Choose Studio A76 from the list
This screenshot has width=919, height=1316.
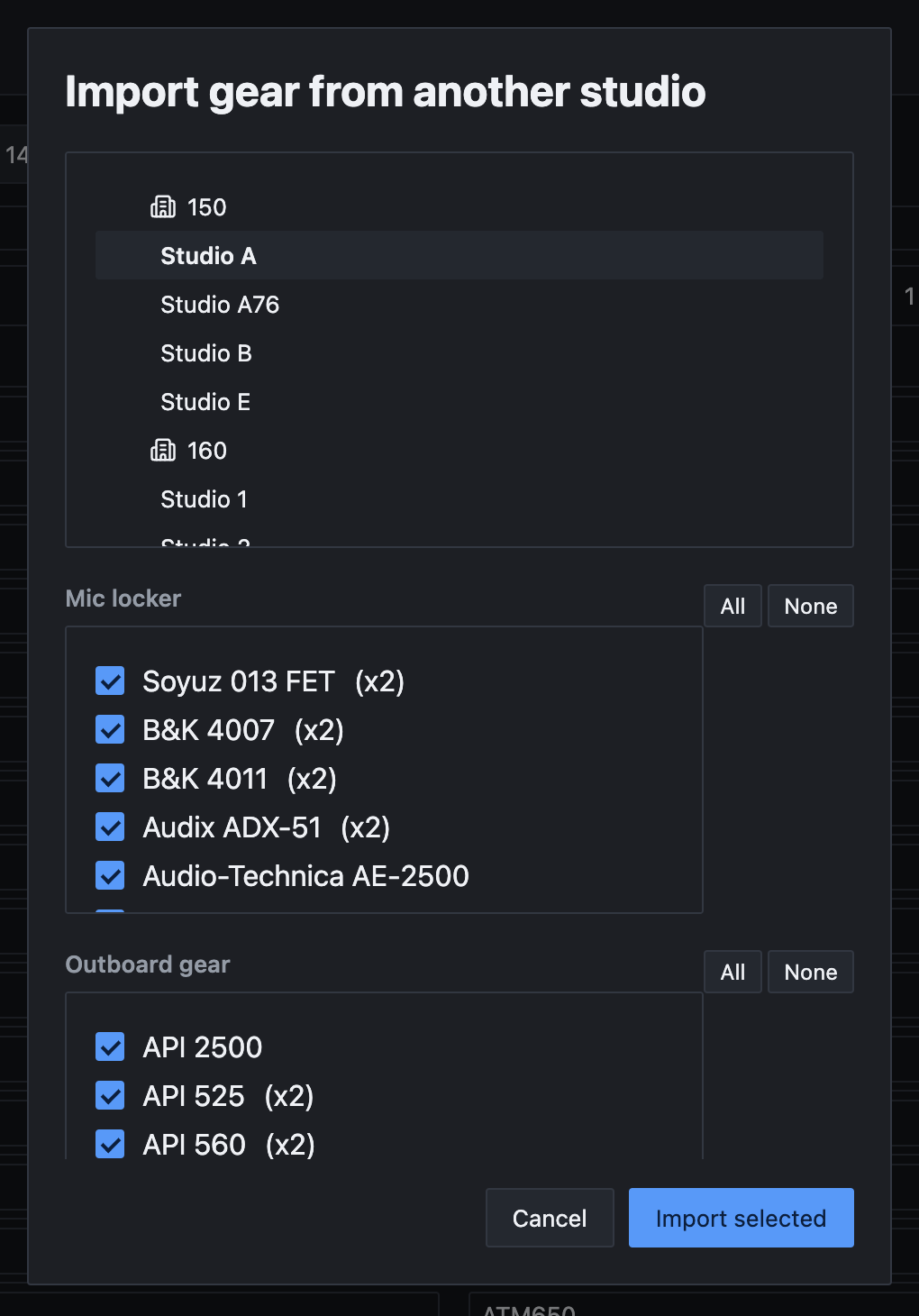pos(459,305)
